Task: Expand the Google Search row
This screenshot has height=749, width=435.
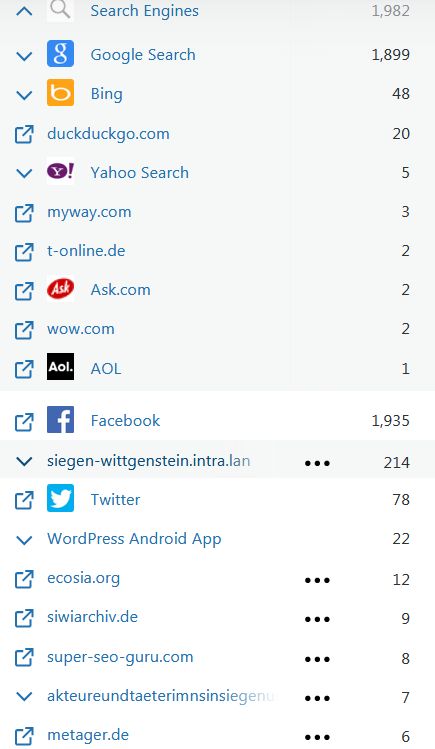Action: click(24, 55)
